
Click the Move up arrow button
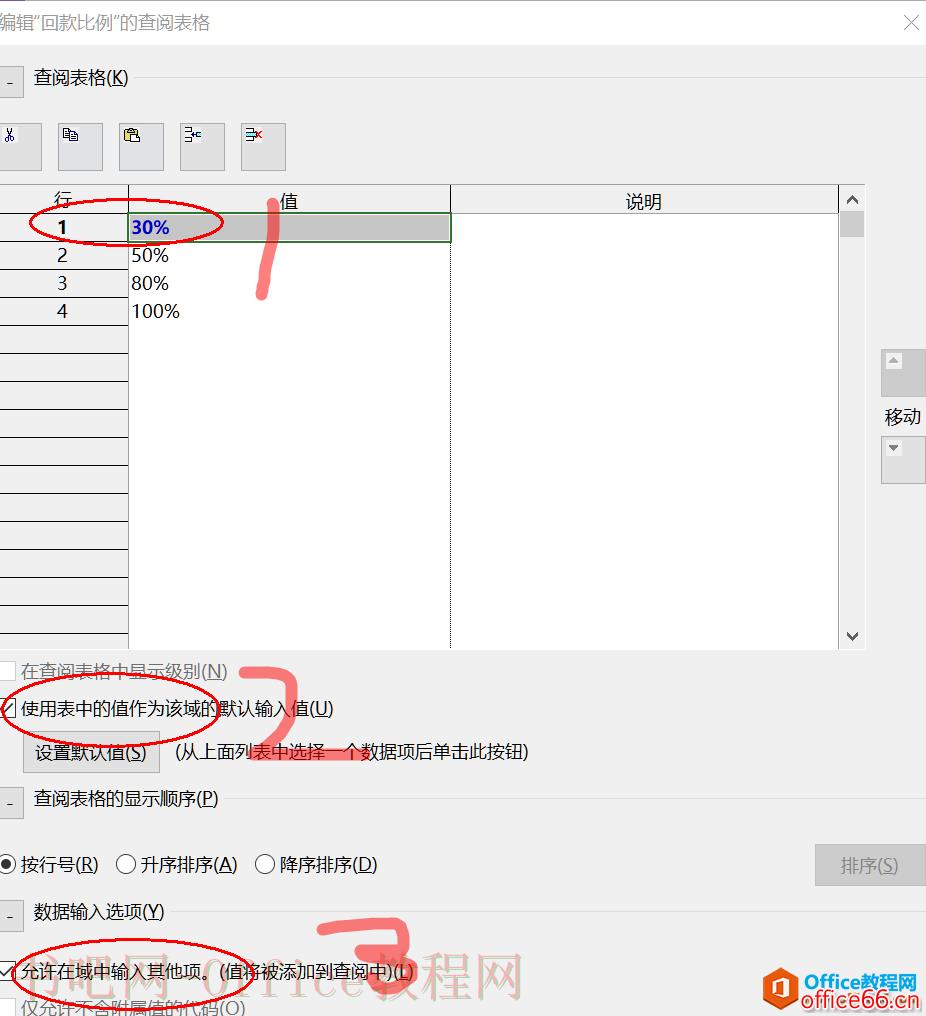pos(903,373)
